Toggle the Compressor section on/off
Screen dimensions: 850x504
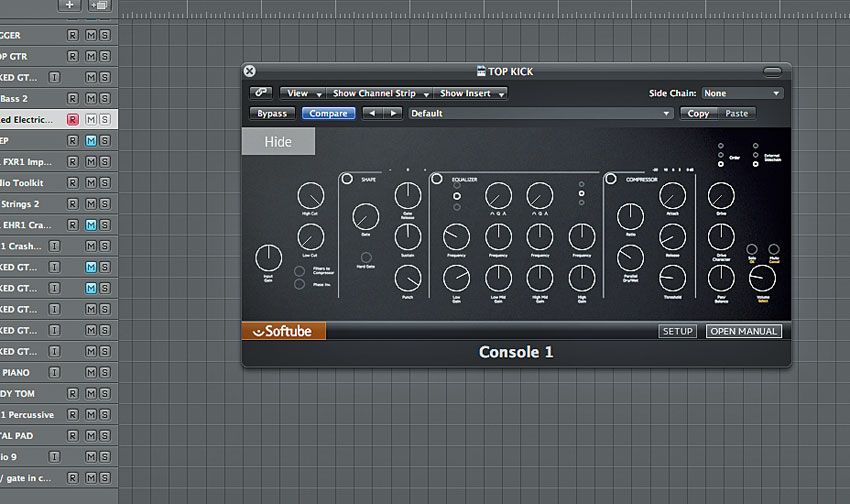point(611,178)
